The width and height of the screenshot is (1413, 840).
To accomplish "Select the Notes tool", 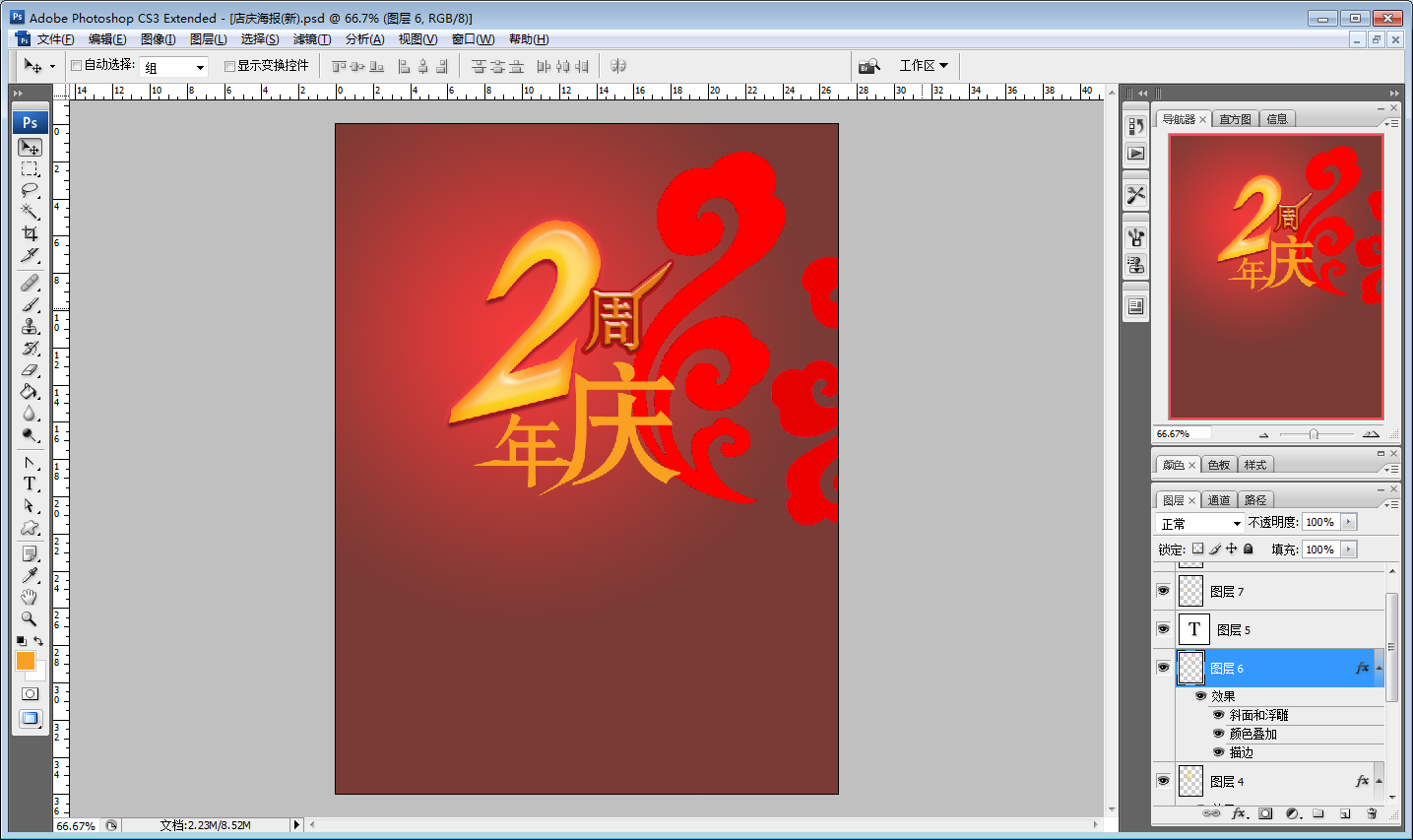I will coord(30,554).
